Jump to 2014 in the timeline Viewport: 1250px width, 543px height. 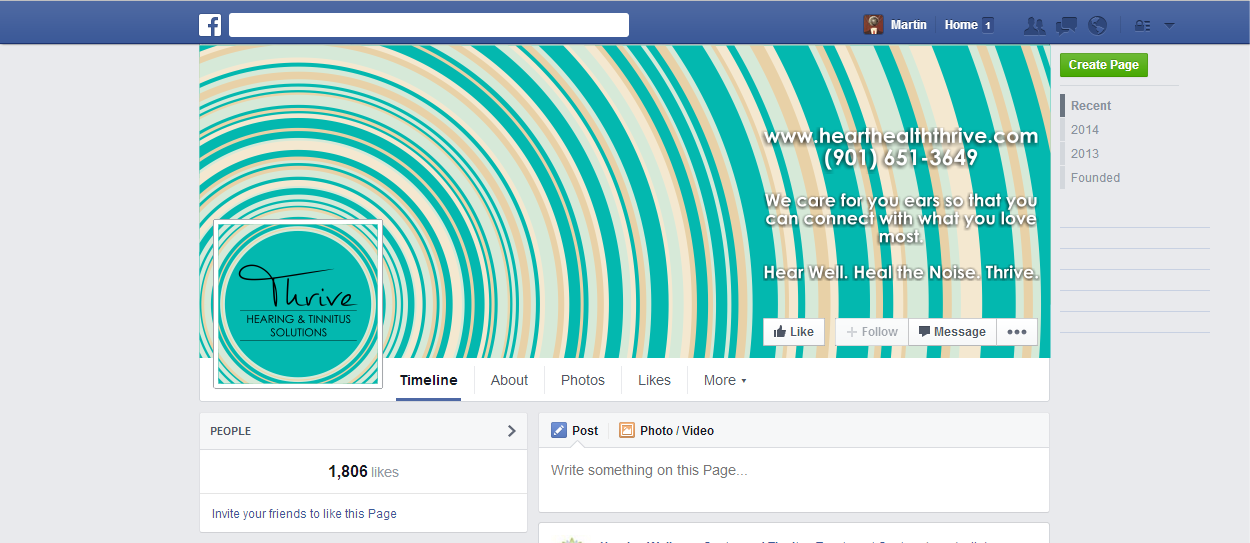pyautogui.click(x=1085, y=130)
